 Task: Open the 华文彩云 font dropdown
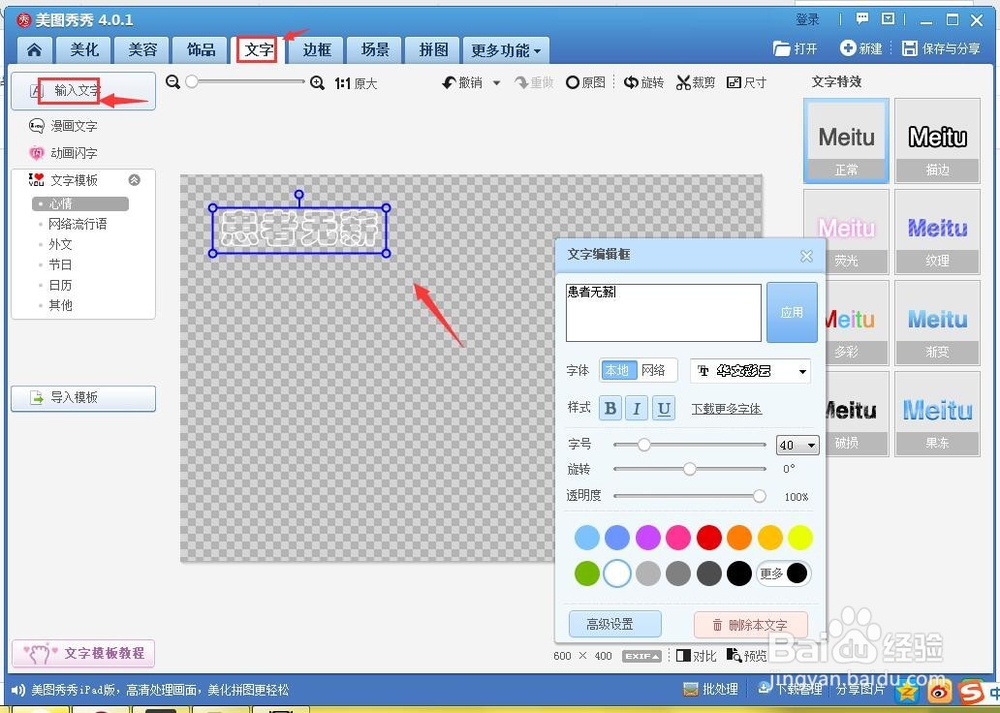(750, 371)
